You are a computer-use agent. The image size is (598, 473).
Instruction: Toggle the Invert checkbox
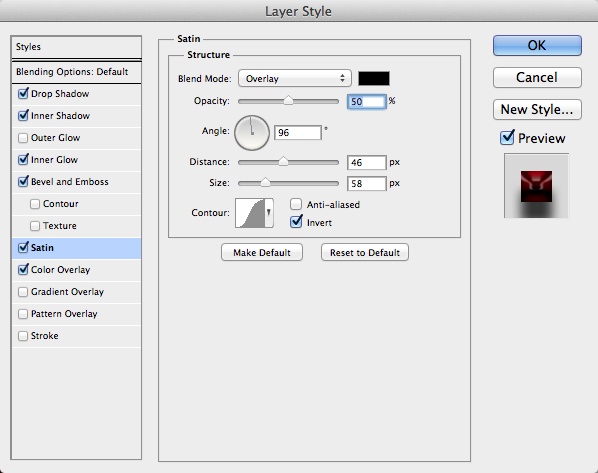[x=296, y=222]
